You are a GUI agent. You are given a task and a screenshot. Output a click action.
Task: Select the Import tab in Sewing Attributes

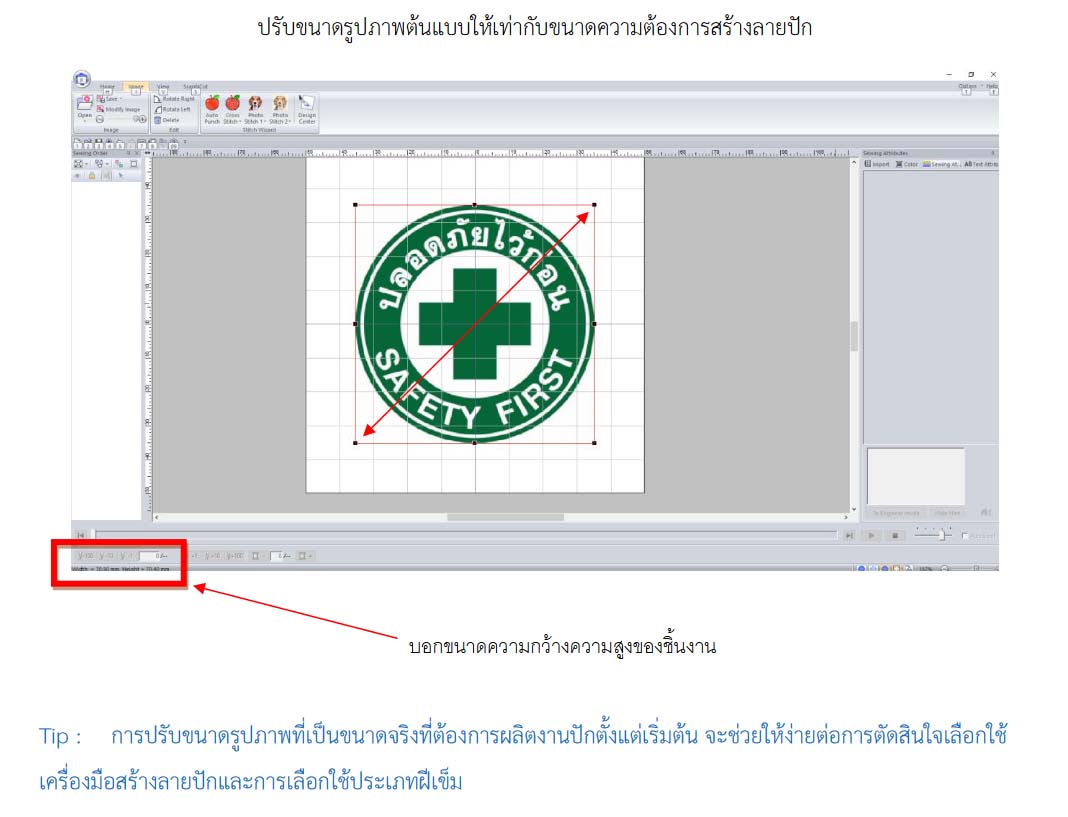click(x=877, y=164)
